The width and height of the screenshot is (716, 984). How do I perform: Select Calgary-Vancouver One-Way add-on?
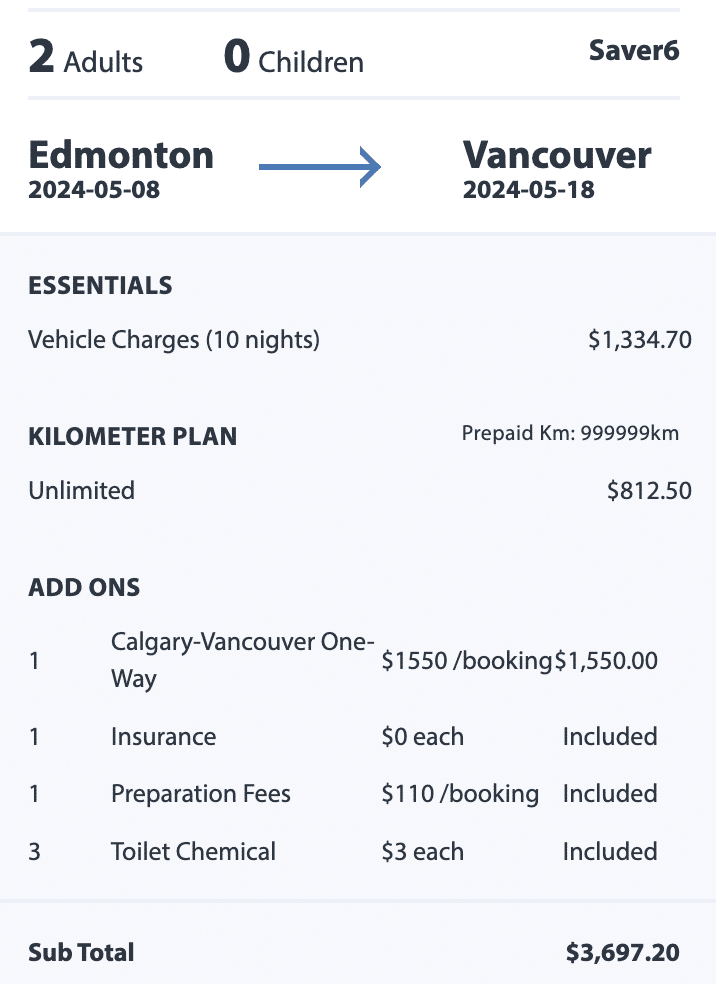coord(242,660)
